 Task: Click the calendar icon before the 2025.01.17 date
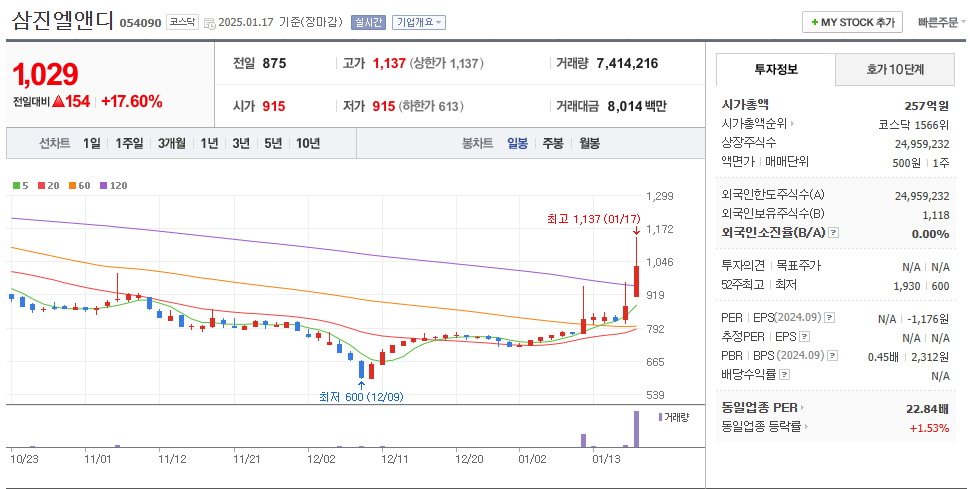coord(208,22)
